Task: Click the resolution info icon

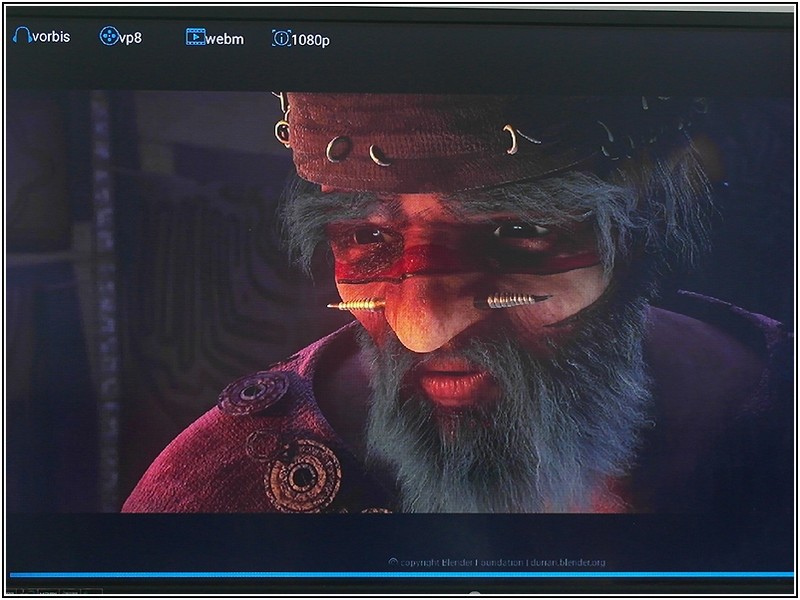Action: click(x=281, y=38)
